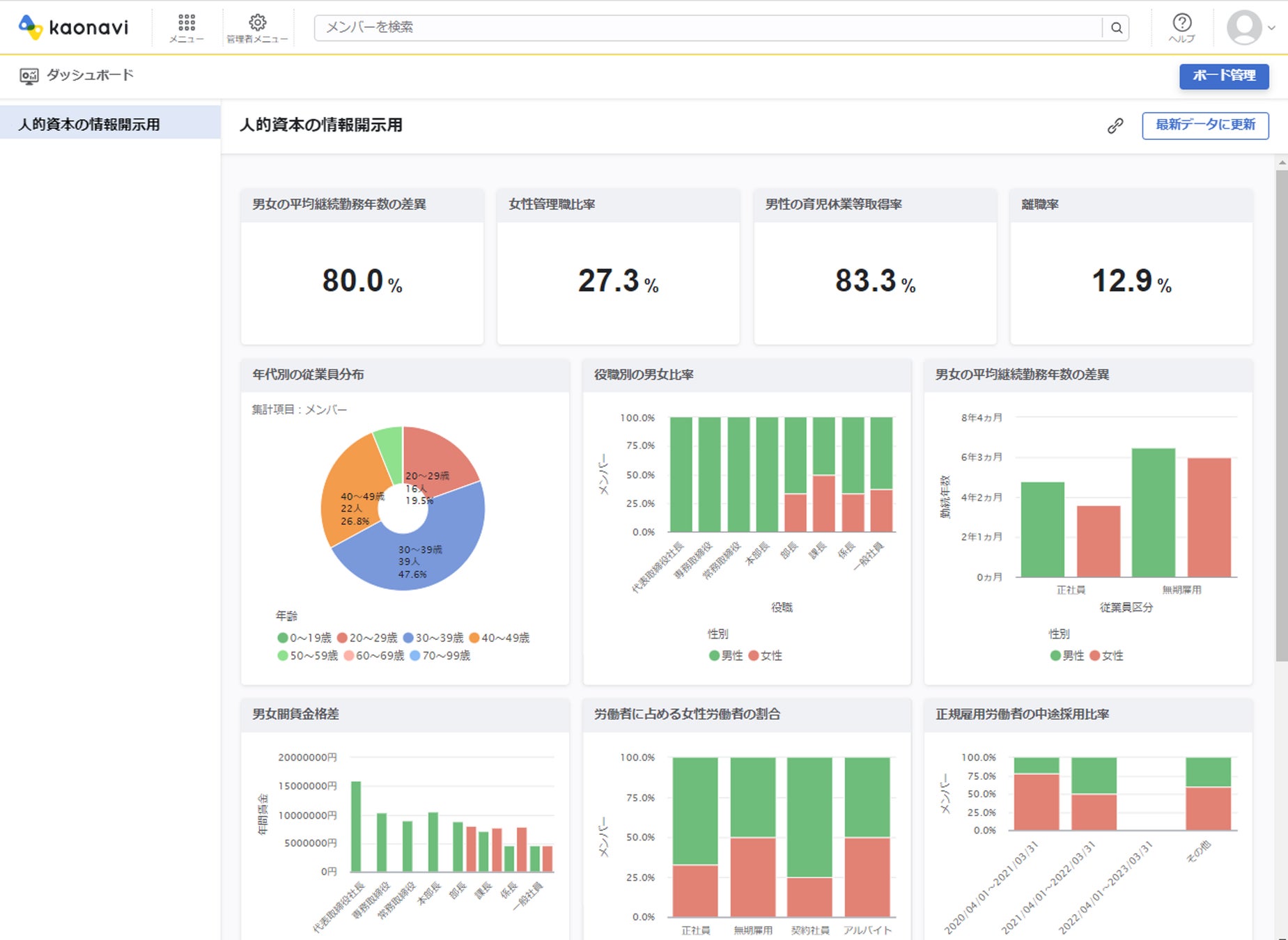Toggle 男性 legend in 役職別の男女比率 chart

pos(725,655)
